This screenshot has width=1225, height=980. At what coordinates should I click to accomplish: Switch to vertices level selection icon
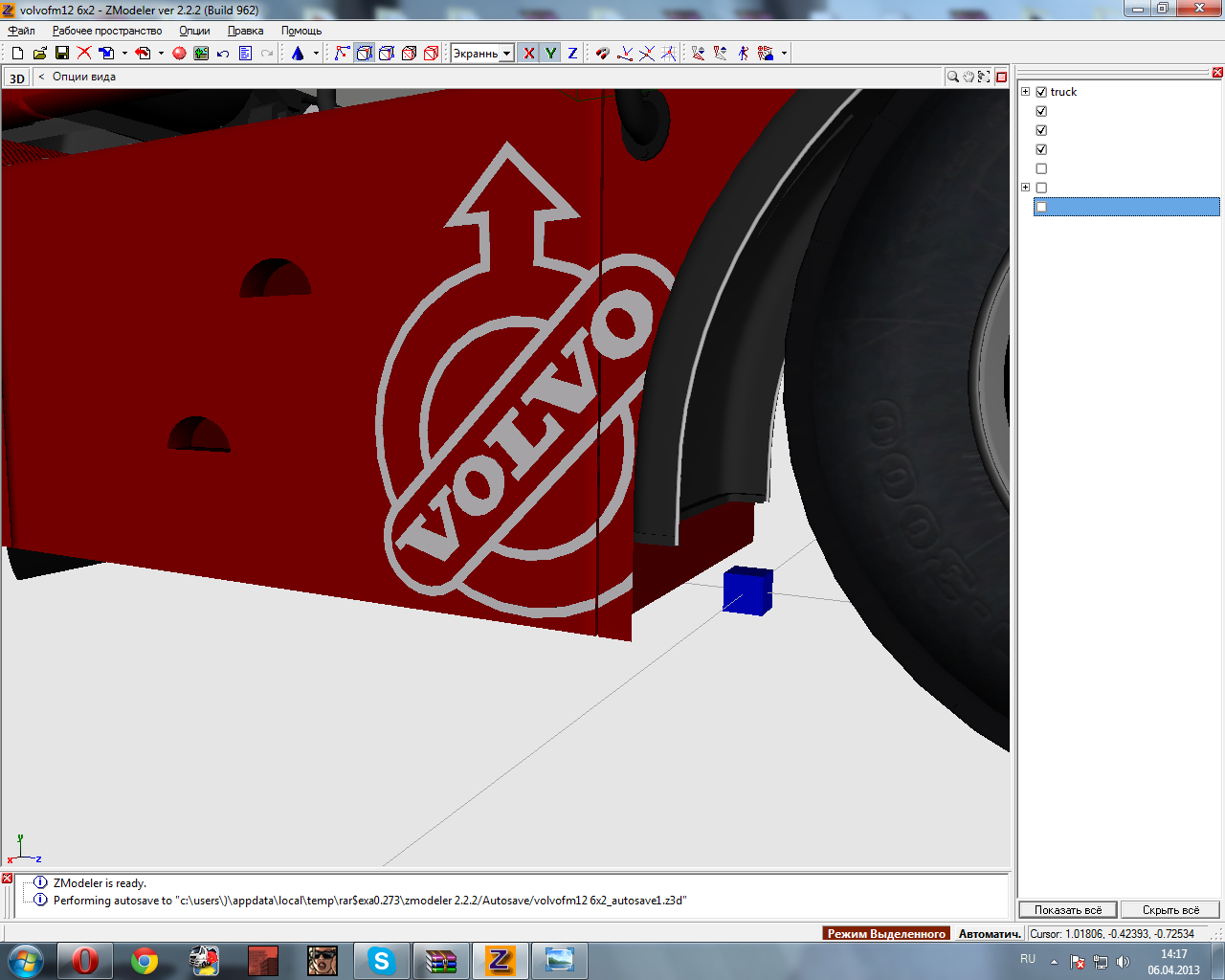tap(342, 54)
